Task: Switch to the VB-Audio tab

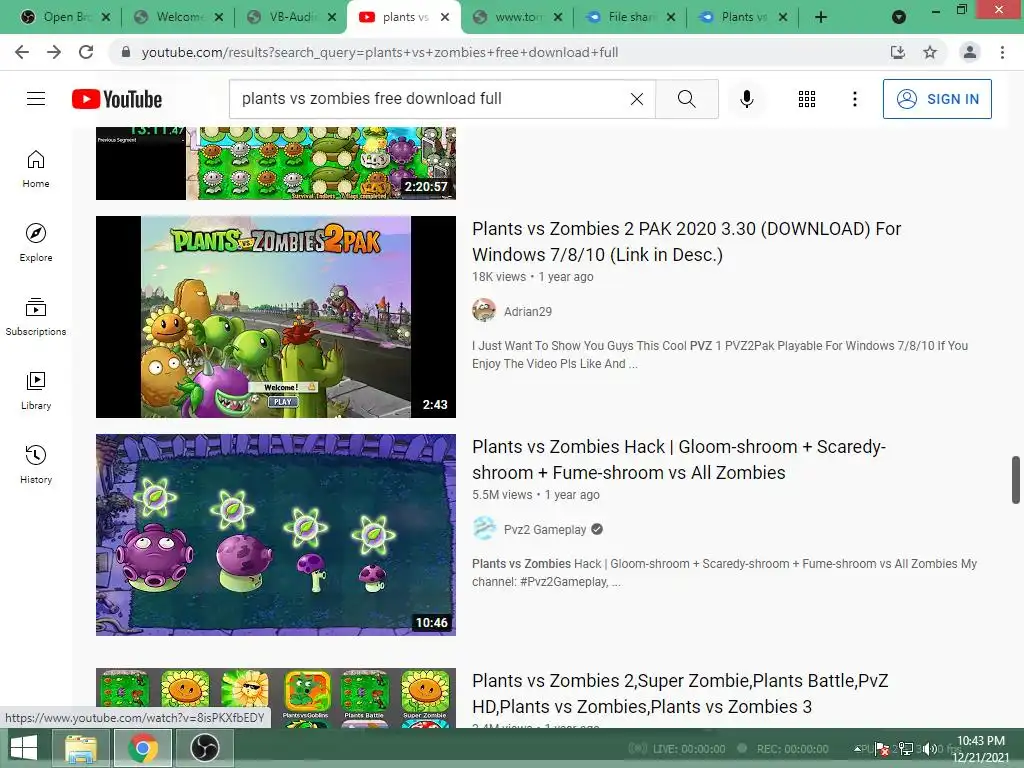Action: pos(289,17)
